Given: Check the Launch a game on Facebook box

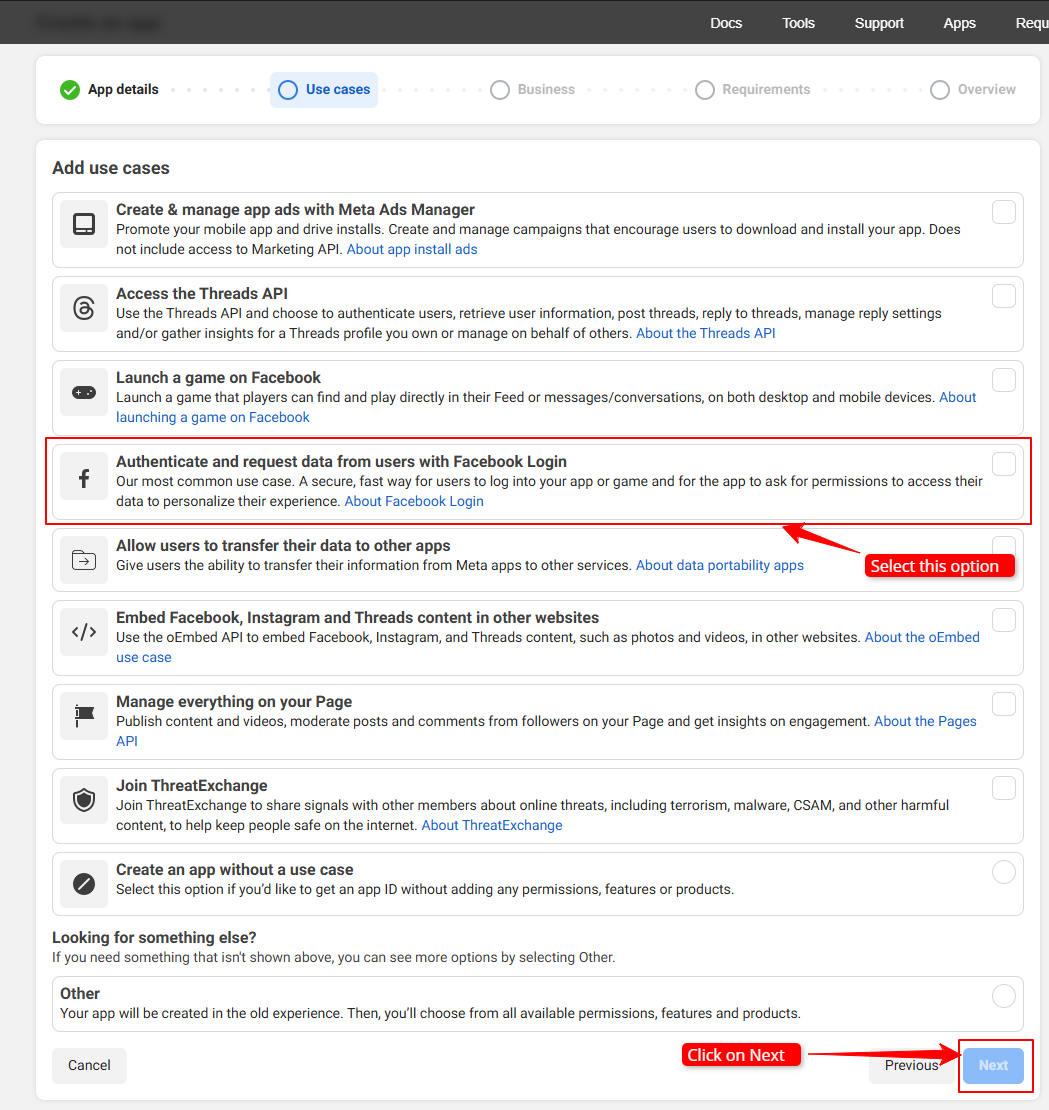Looking at the screenshot, I should point(1003,380).
